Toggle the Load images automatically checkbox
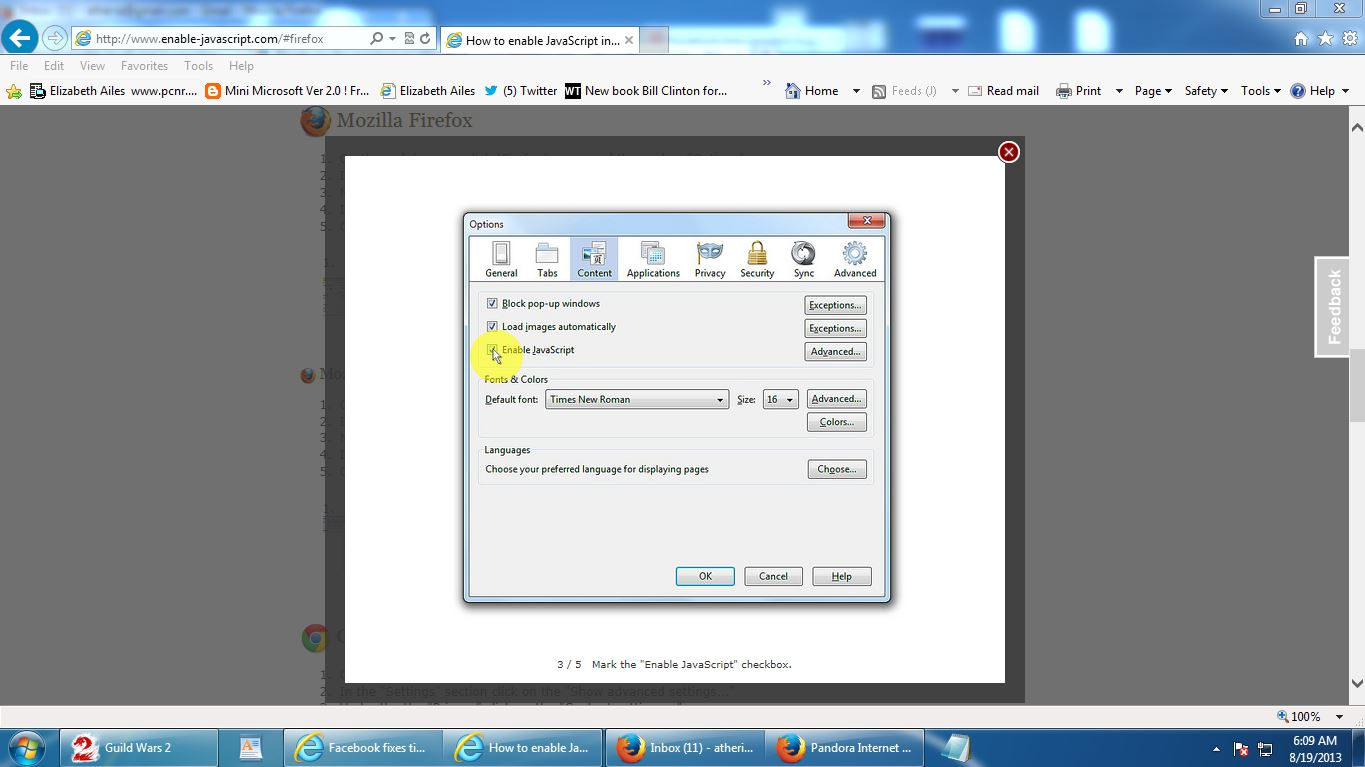 point(492,327)
